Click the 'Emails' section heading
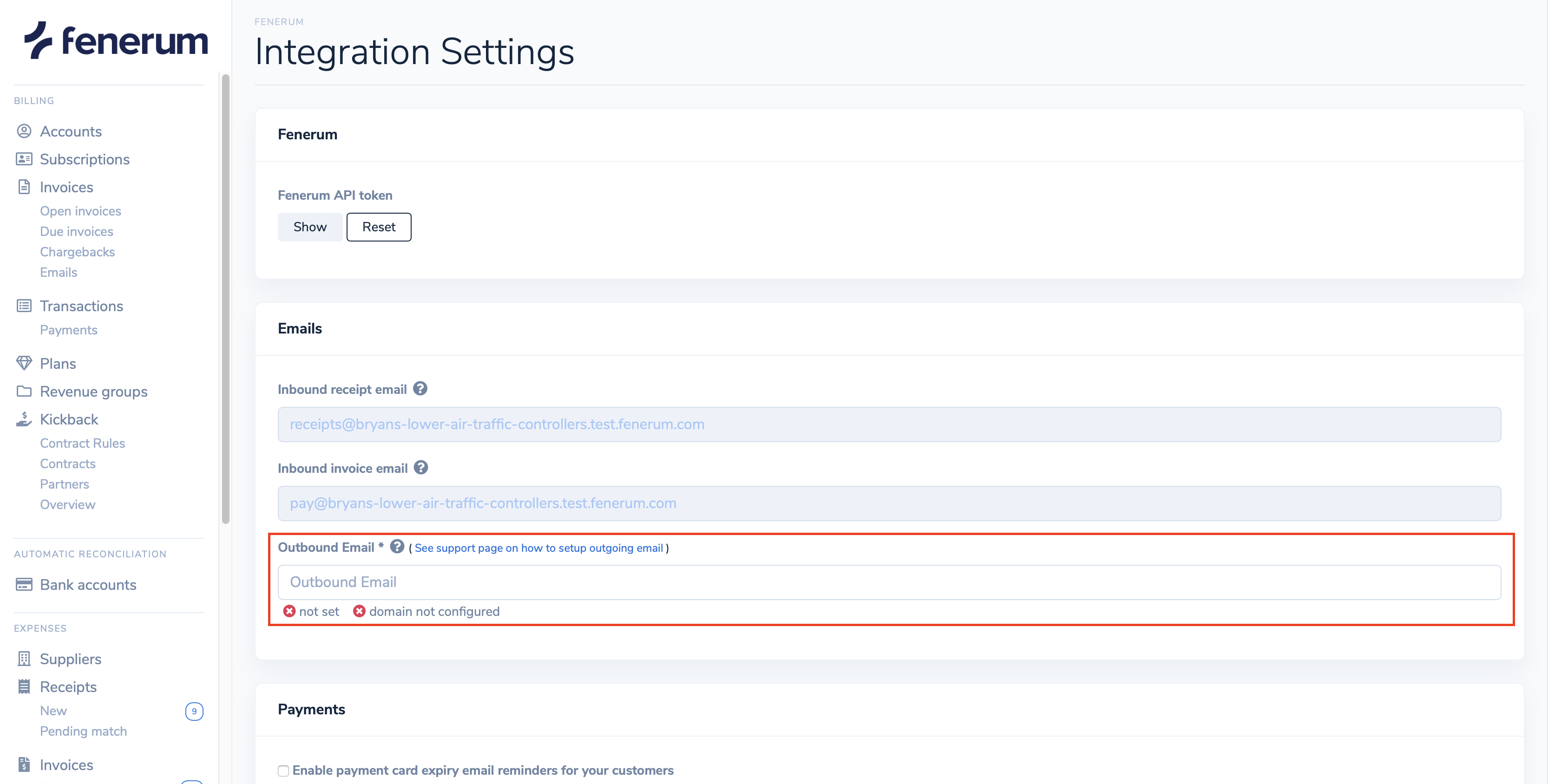Viewport: 1548px width, 784px height. (x=299, y=328)
